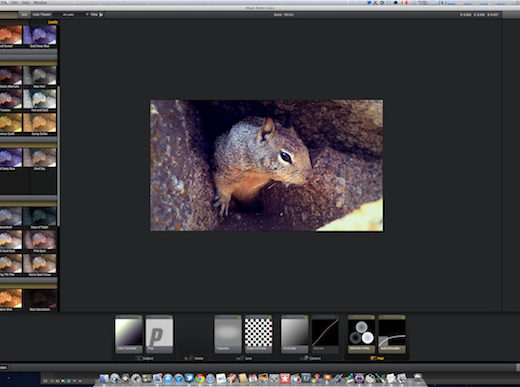Image resolution: width=520 pixels, height=387 pixels.
Task: Turn off the checkerboard tool's green toggle
Action: [x=269, y=317]
